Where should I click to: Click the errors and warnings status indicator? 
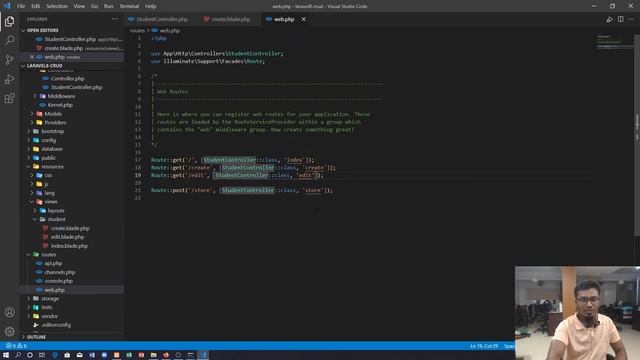16,346
